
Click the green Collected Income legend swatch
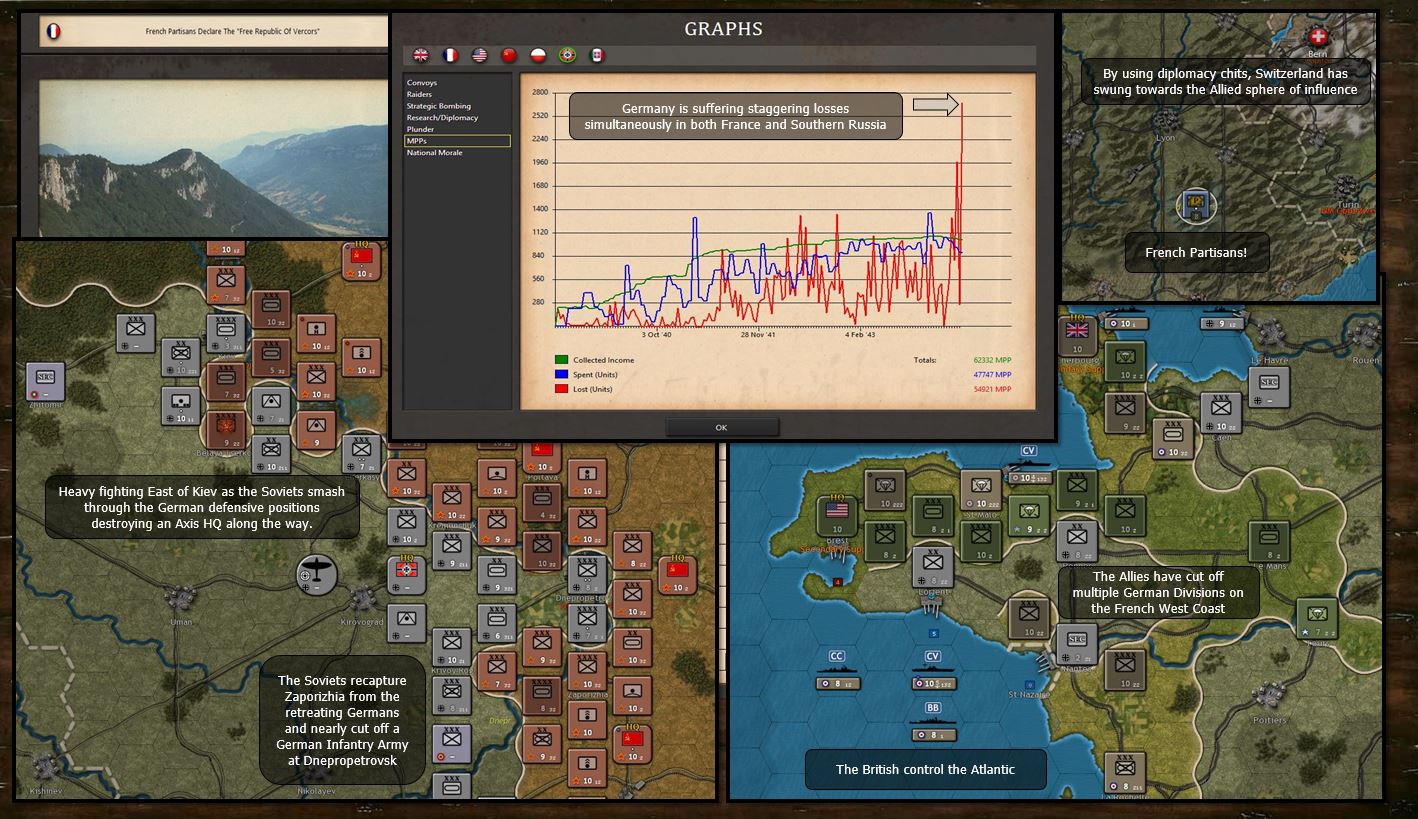click(x=560, y=360)
